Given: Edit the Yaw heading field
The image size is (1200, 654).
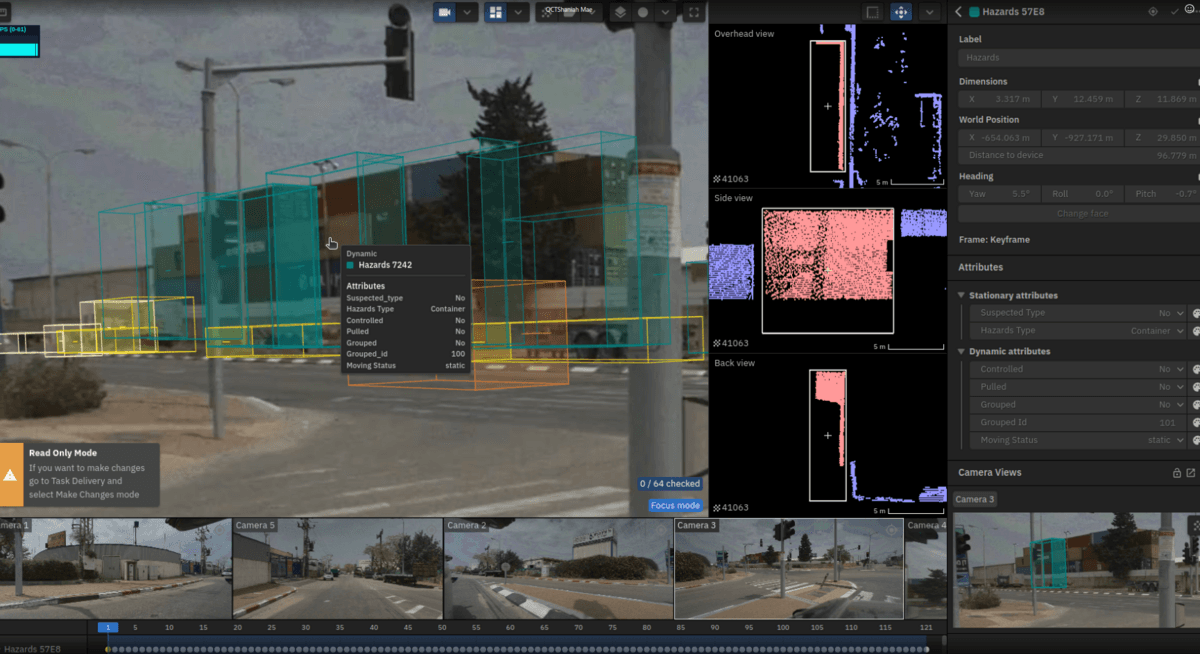Looking at the screenshot, I should 1001,194.
